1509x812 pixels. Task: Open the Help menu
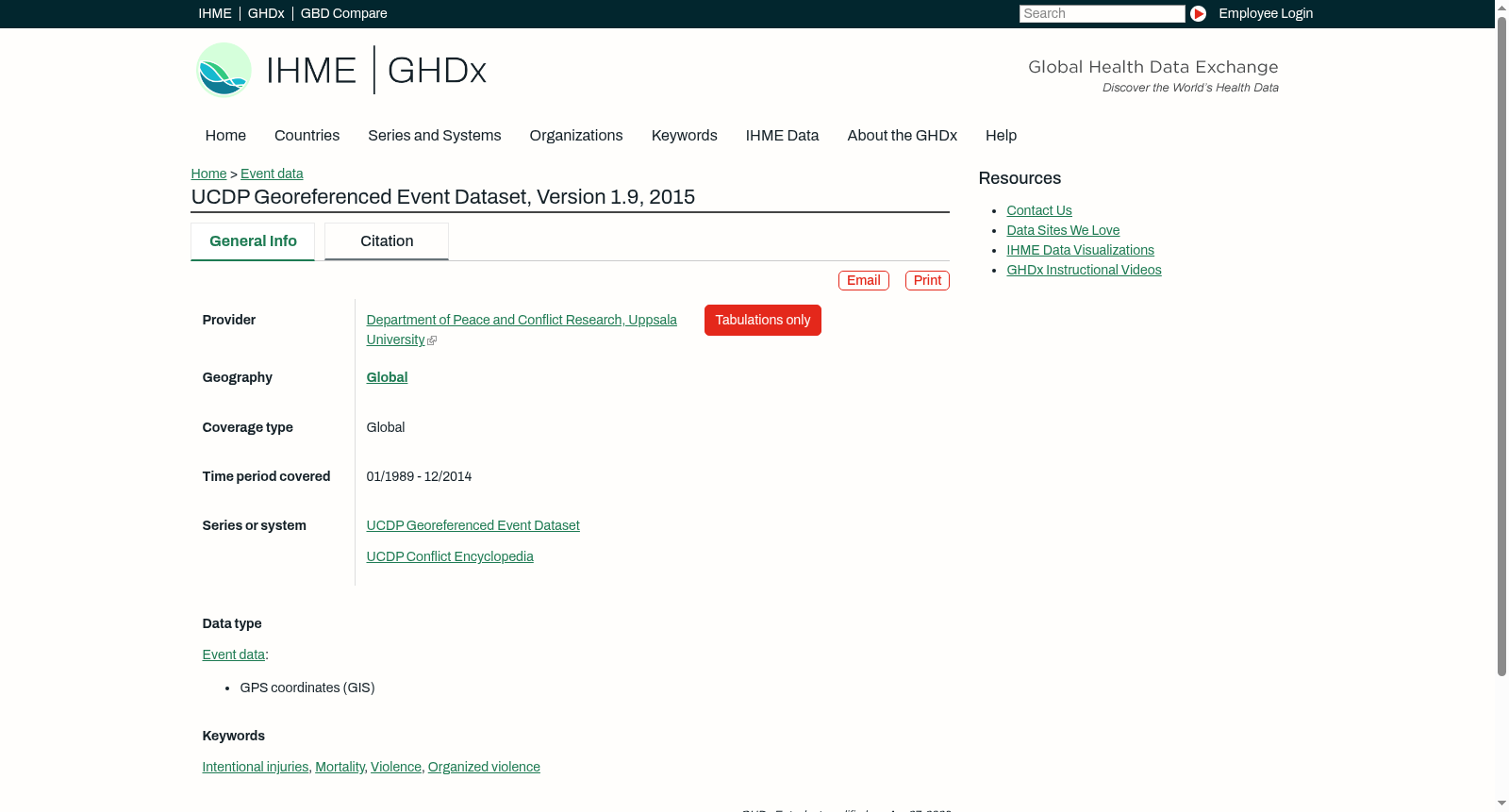click(x=1002, y=136)
